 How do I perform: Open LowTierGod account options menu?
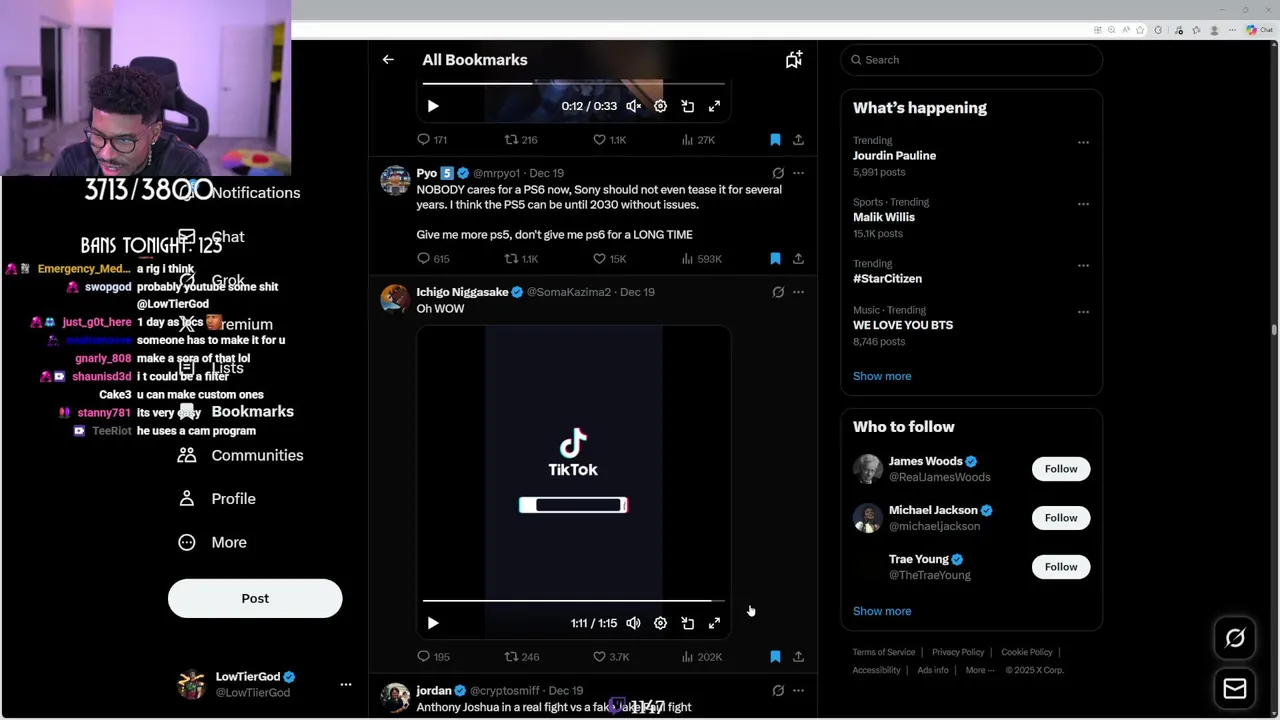pos(346,685)
